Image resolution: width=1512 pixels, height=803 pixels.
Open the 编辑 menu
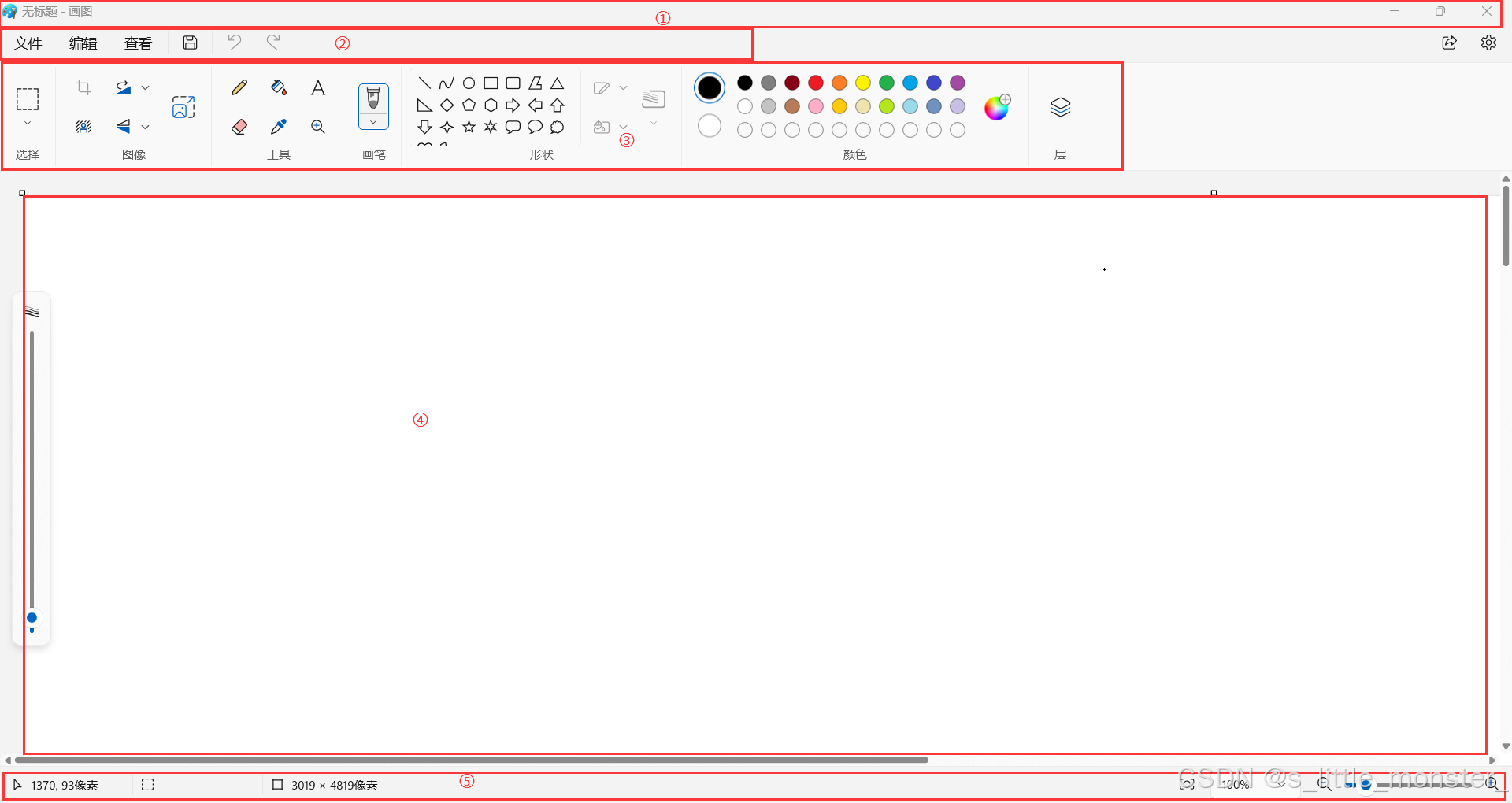(x=83, y=43)
